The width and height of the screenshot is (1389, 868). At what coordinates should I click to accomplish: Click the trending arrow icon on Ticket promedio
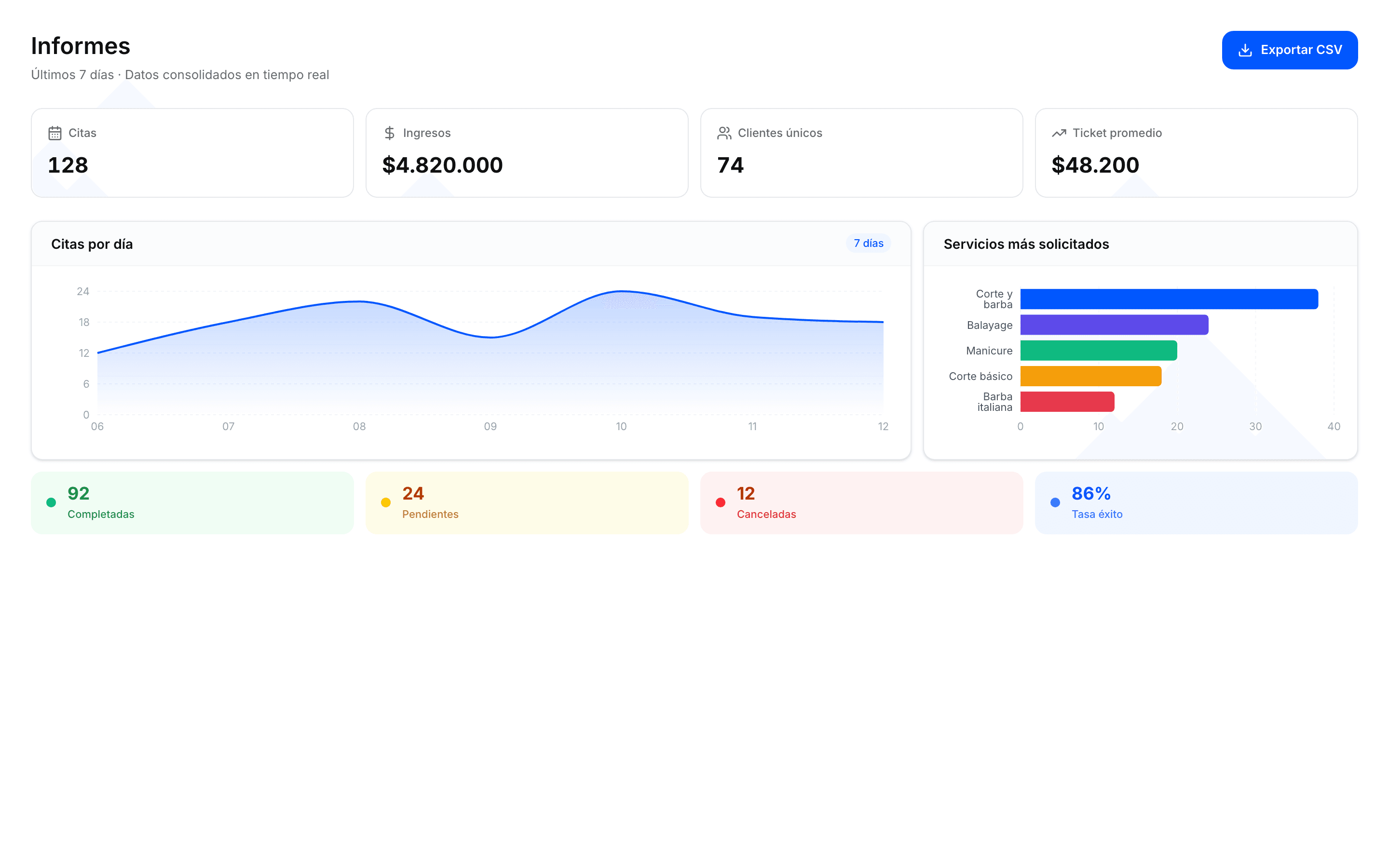[1059, 133]
